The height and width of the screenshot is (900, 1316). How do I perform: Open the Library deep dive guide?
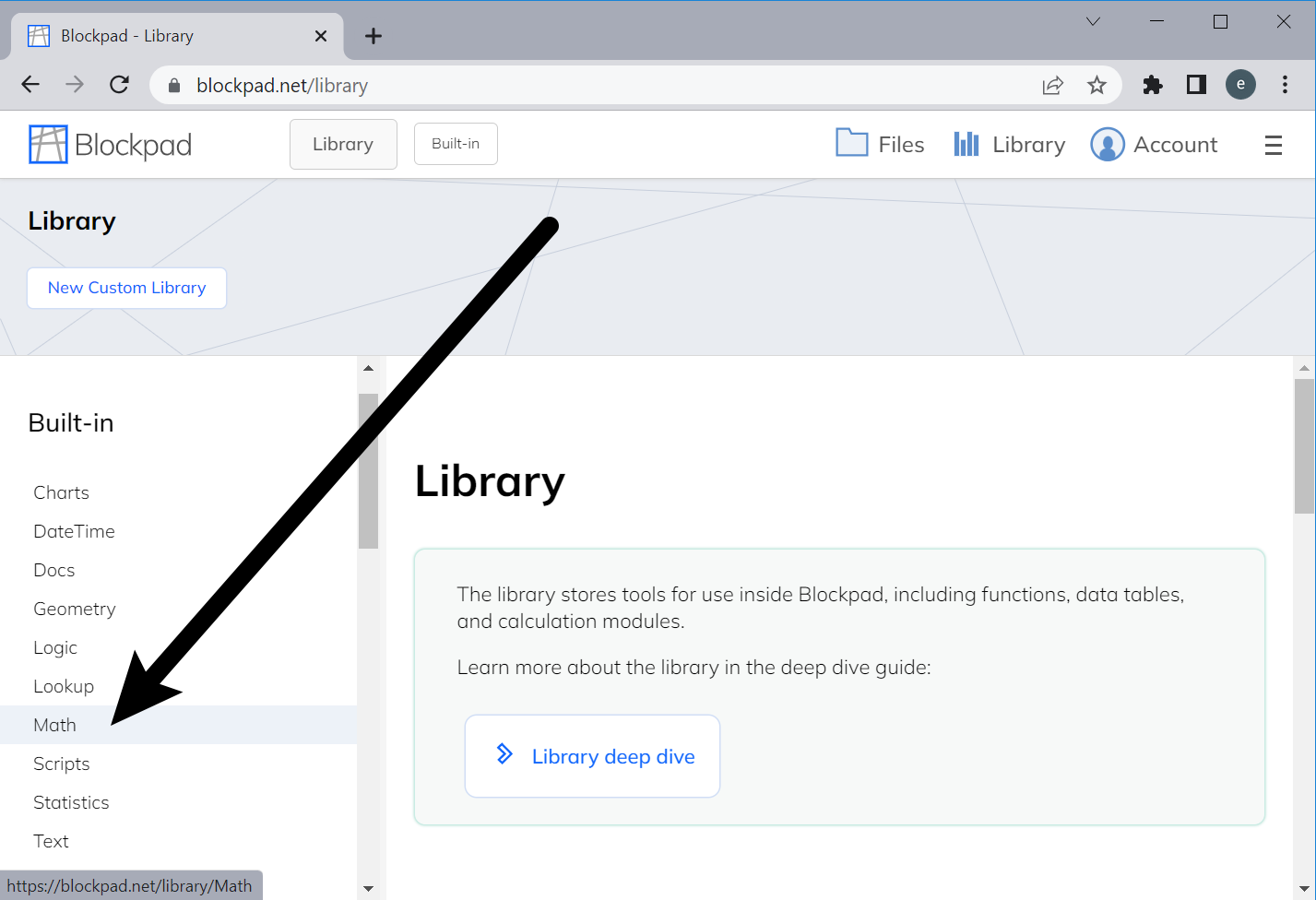(x=592, y=756)
